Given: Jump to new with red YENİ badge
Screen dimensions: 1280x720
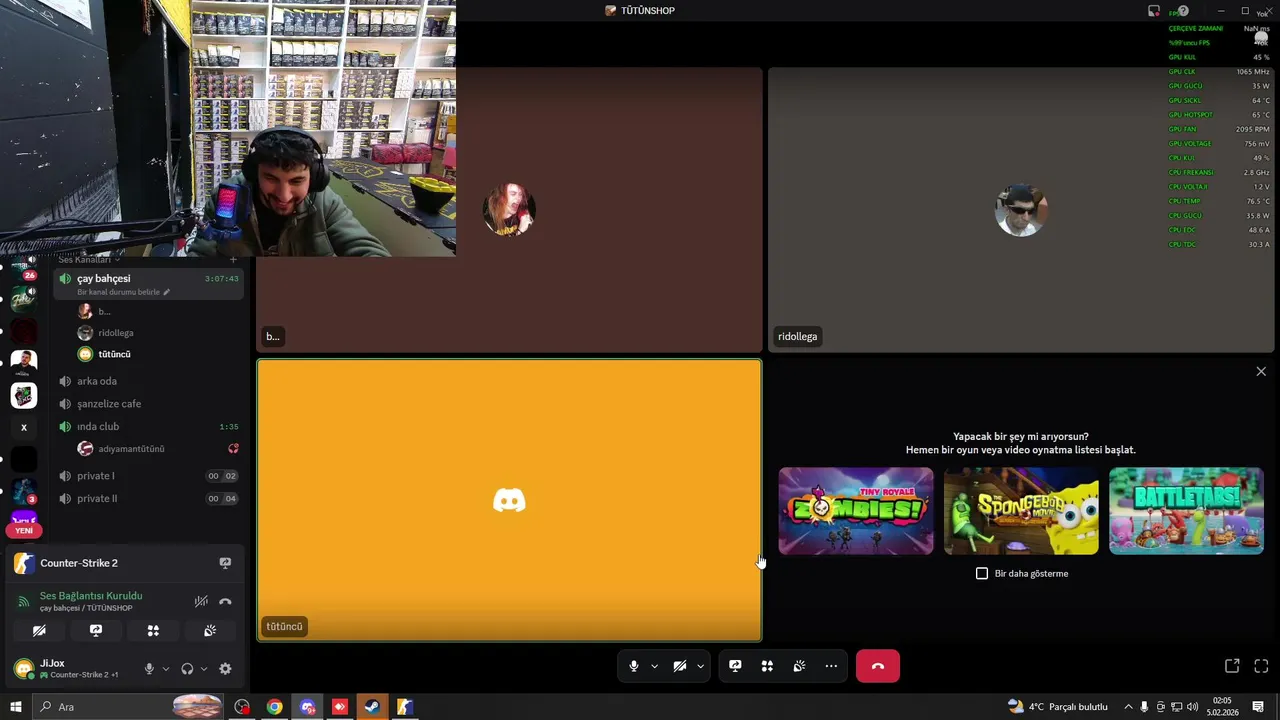Looking at the screenshot, I should (24, 530).
